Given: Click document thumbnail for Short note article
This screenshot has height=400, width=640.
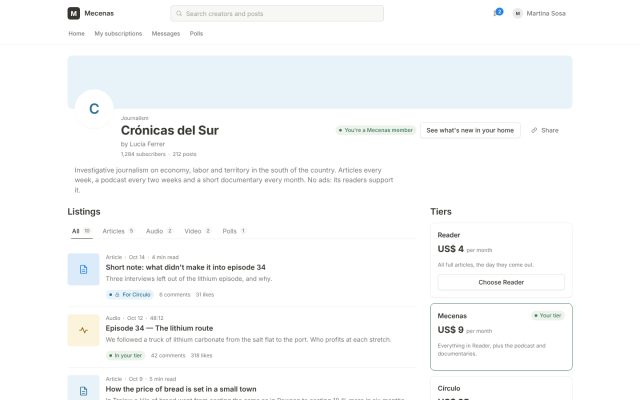Looking at the screenshot, I should (x=83, y=269).
